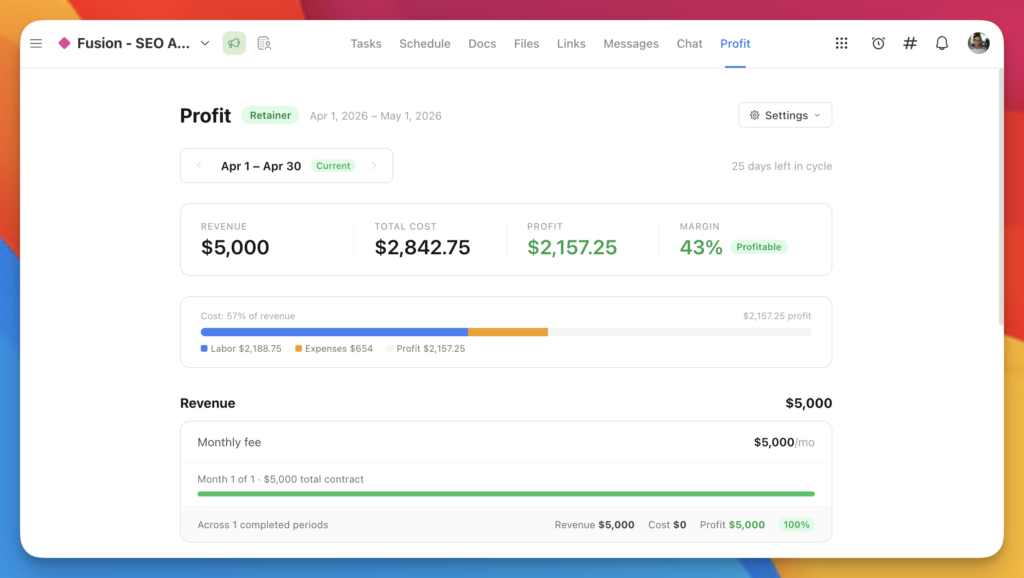Click the project details list icon

point(264,44)
